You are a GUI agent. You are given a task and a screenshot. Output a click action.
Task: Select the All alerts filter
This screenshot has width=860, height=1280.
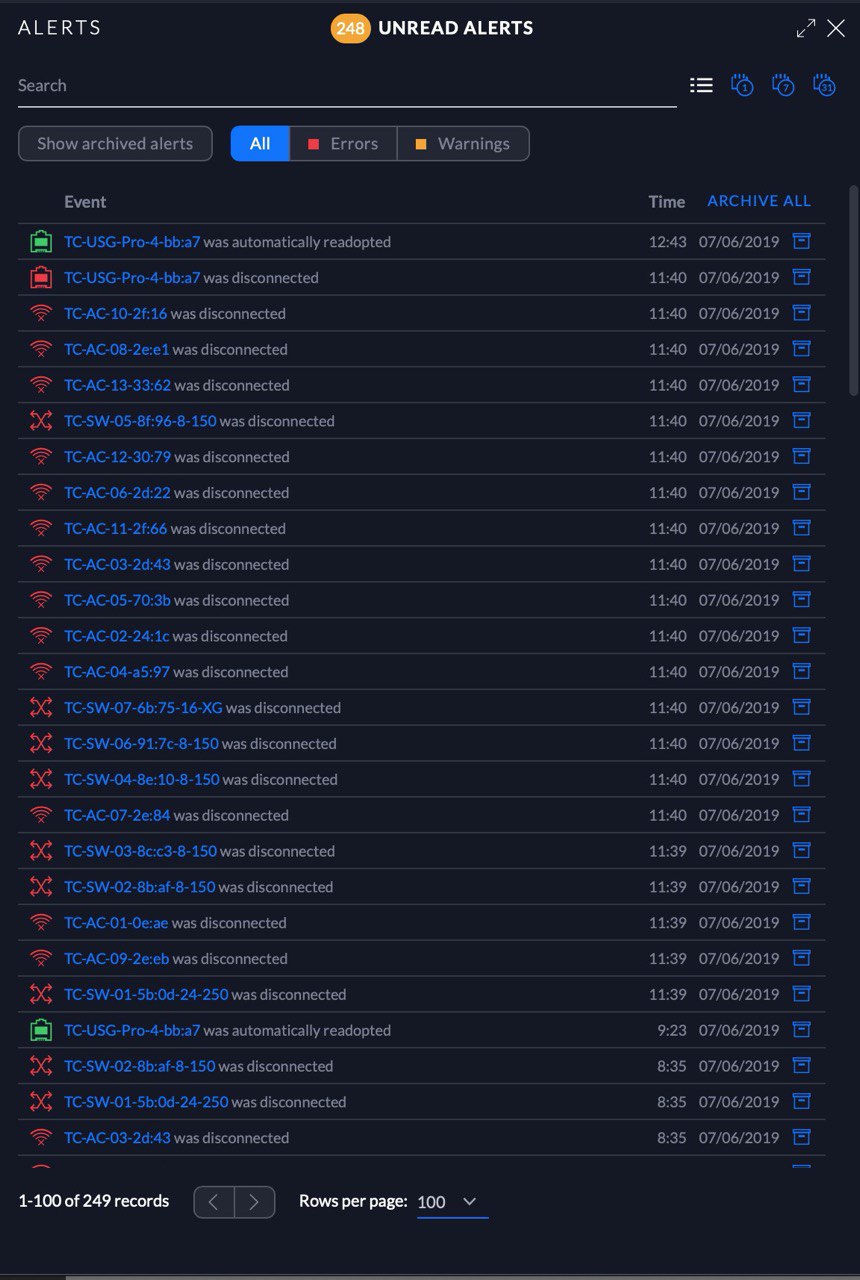click(260, 144)
